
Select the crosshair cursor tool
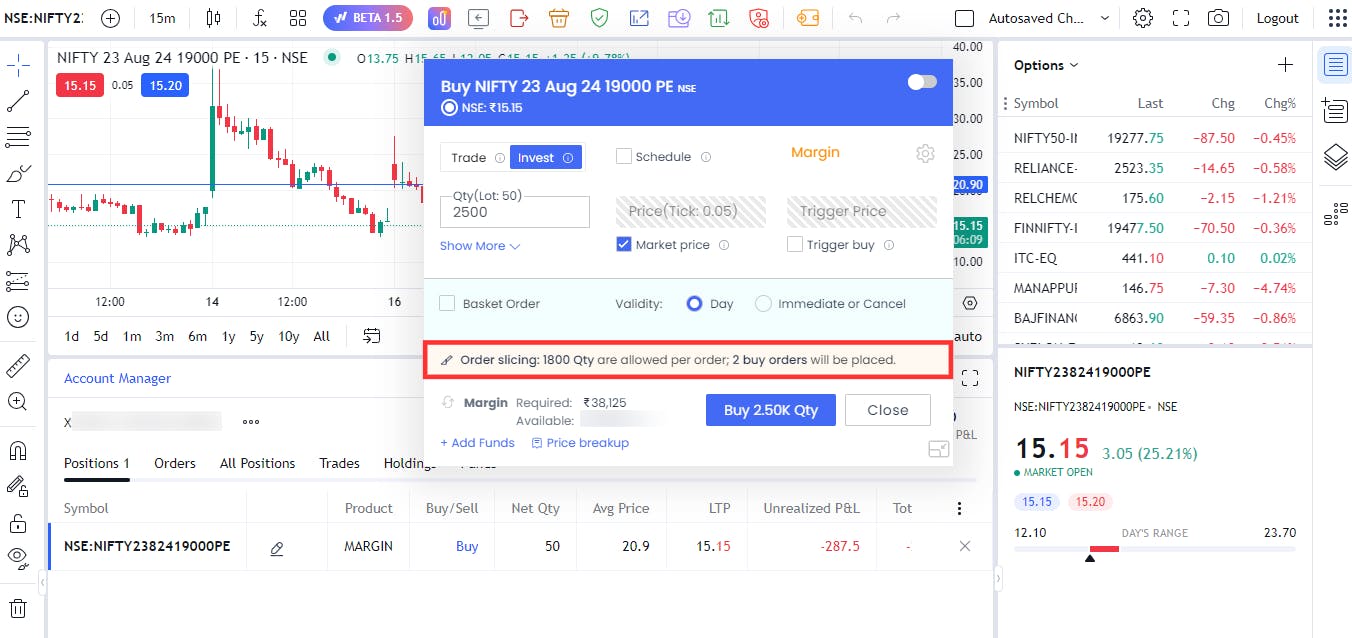tap(18, 66)
